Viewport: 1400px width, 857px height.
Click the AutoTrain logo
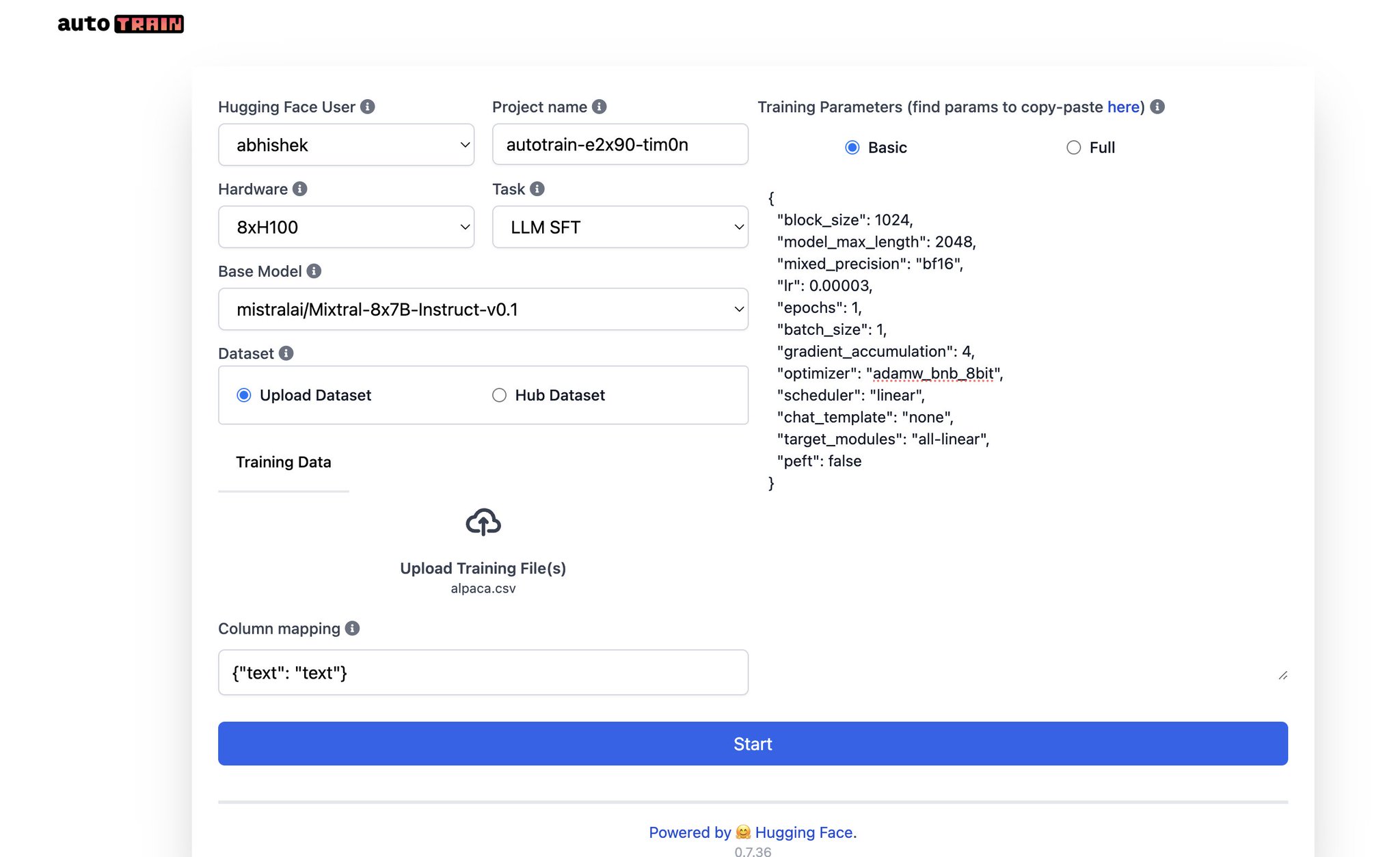[x=121, y=24]
